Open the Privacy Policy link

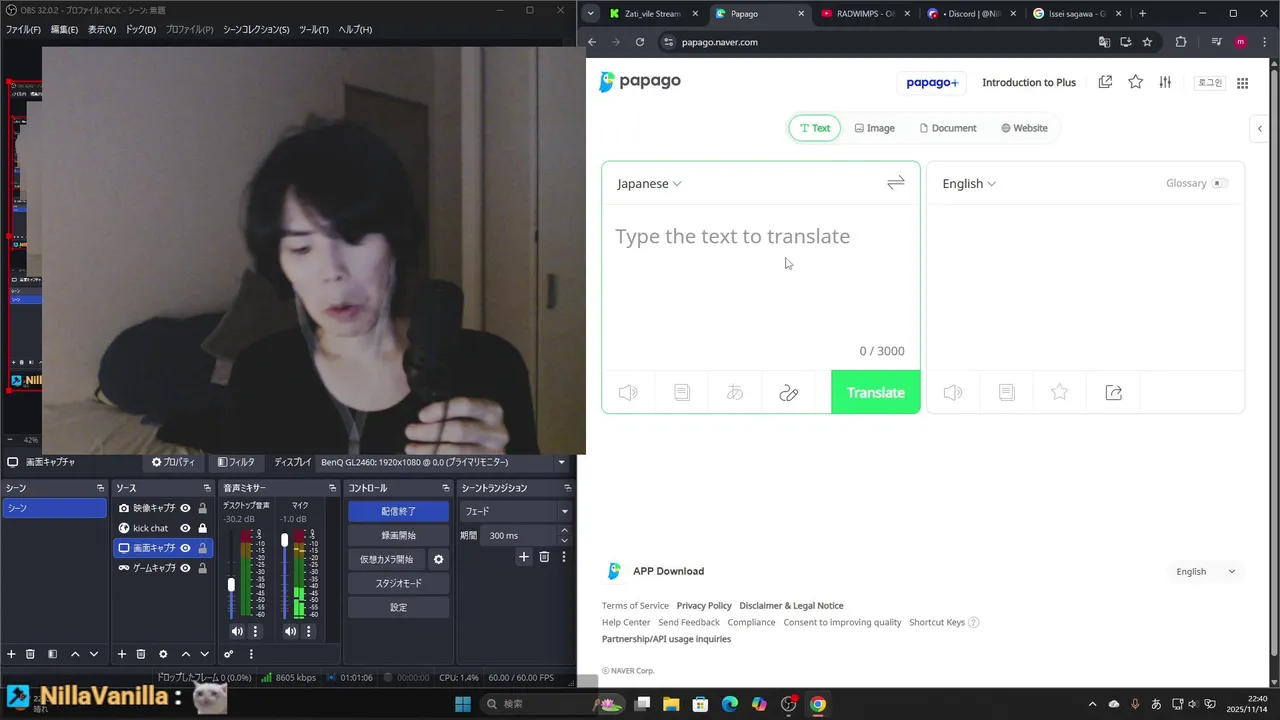point(704,605)
